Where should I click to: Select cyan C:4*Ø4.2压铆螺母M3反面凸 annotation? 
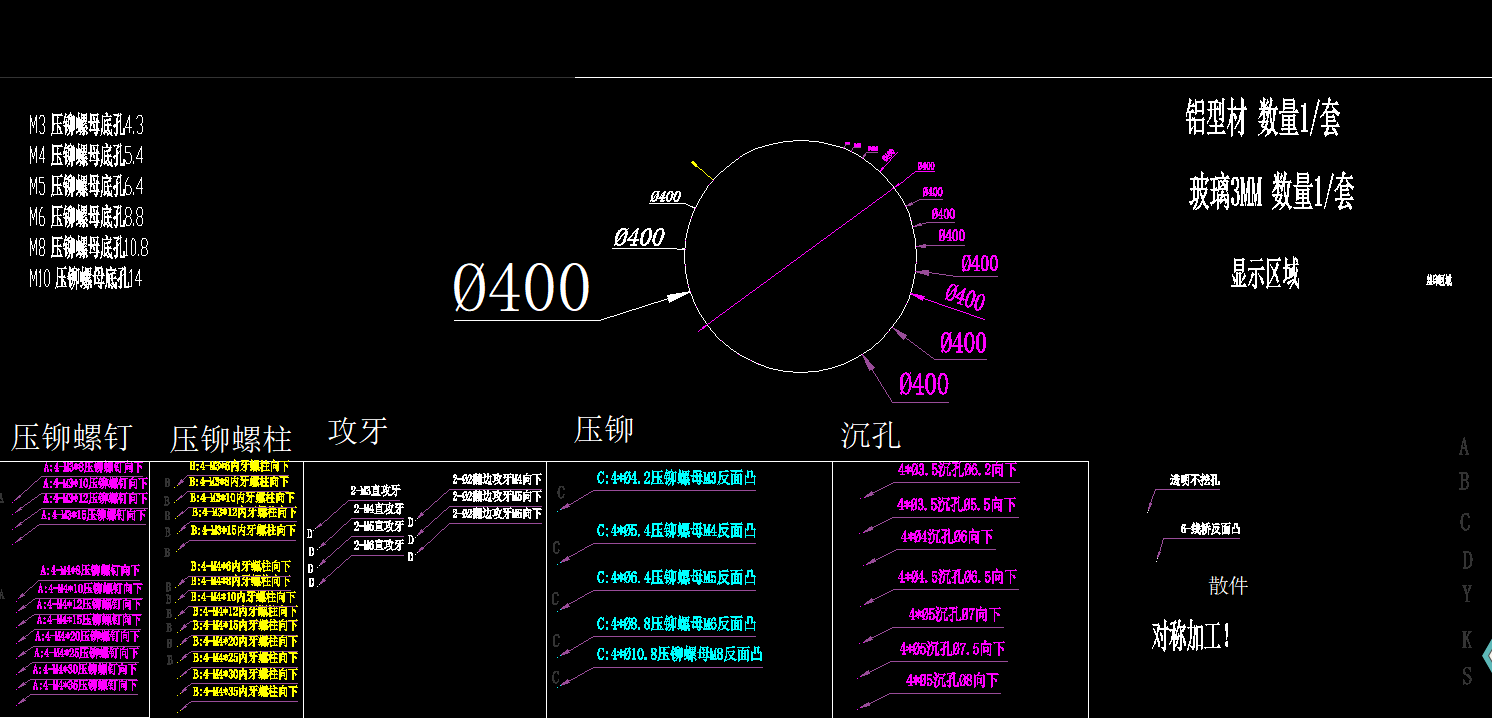click(x=676, y=478)
